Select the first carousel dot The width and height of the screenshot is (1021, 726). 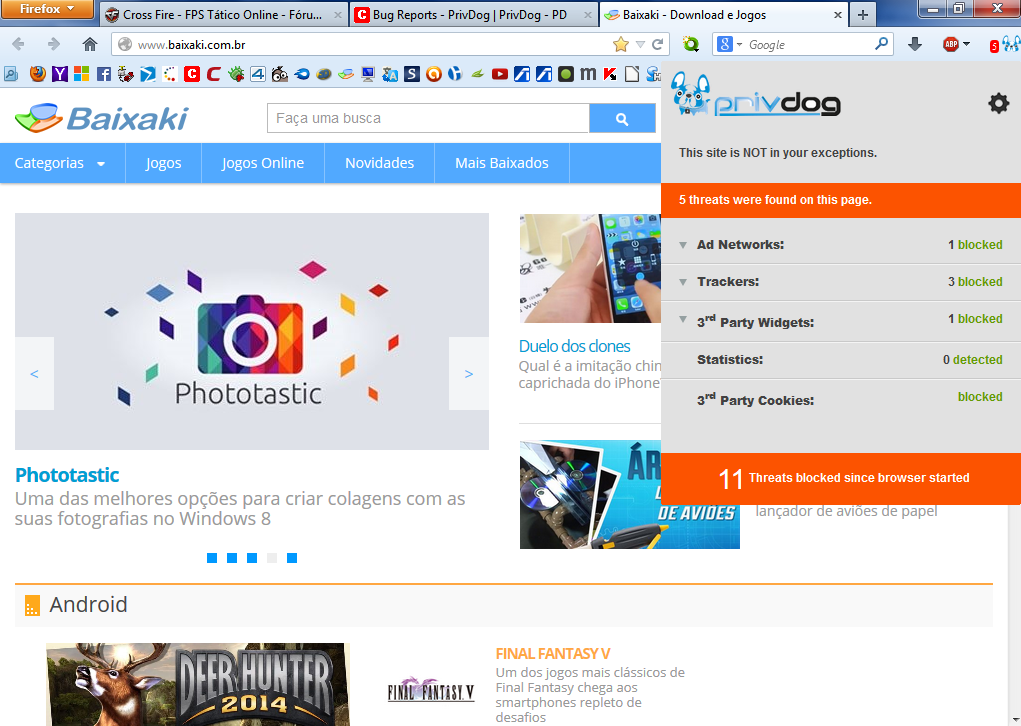[x=212, y=558]
